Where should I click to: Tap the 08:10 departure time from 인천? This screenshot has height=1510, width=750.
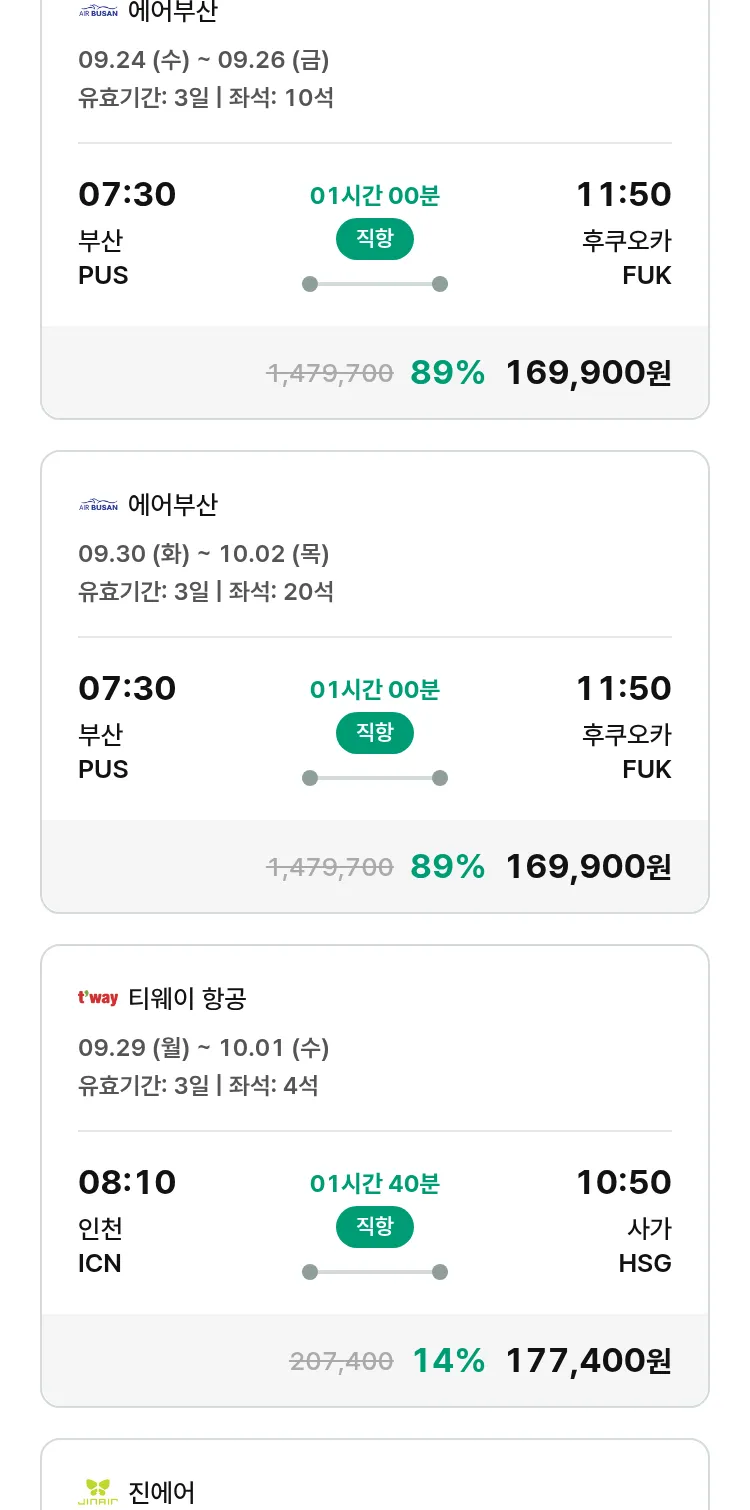[x=127, y=1182]
